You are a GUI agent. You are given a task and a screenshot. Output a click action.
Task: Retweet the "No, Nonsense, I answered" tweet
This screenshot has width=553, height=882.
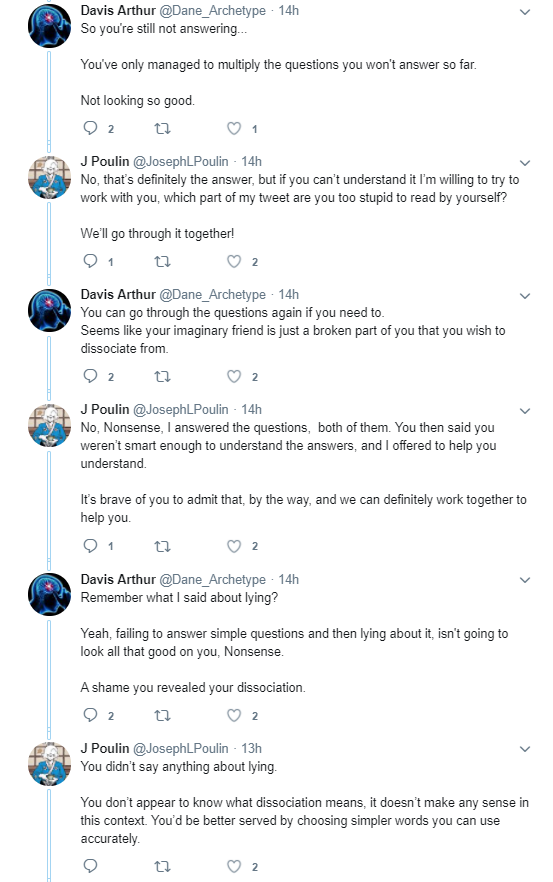162,546
